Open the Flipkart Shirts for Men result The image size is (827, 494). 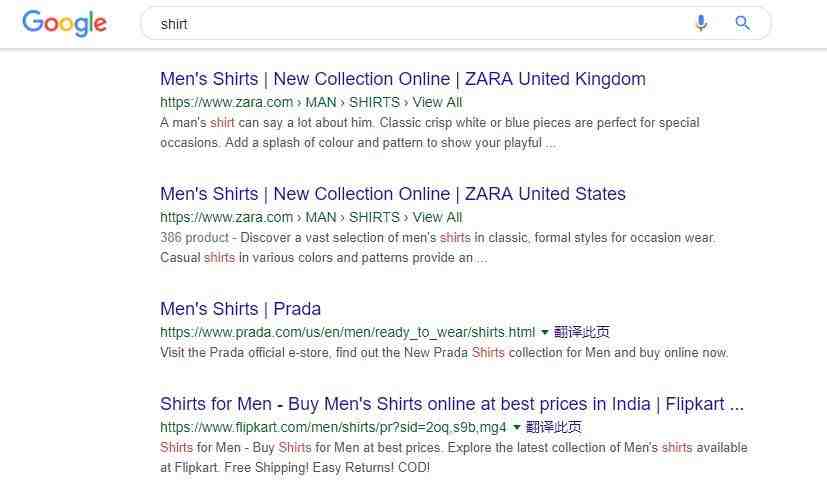point(452,404)
